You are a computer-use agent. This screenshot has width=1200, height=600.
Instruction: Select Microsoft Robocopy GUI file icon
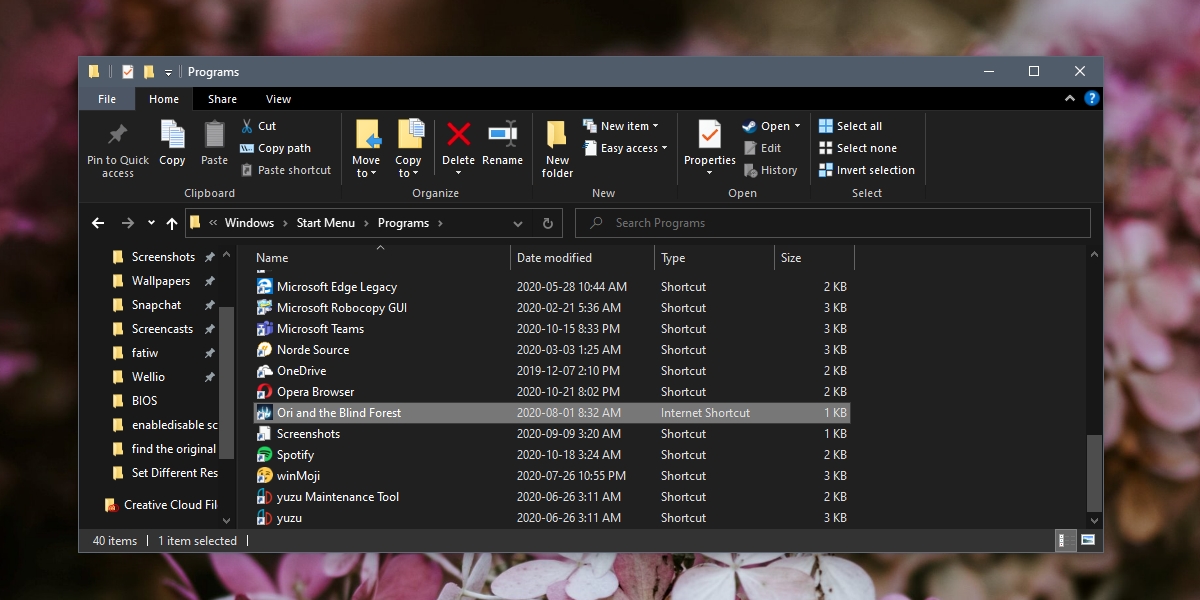[x=264, y=308]
